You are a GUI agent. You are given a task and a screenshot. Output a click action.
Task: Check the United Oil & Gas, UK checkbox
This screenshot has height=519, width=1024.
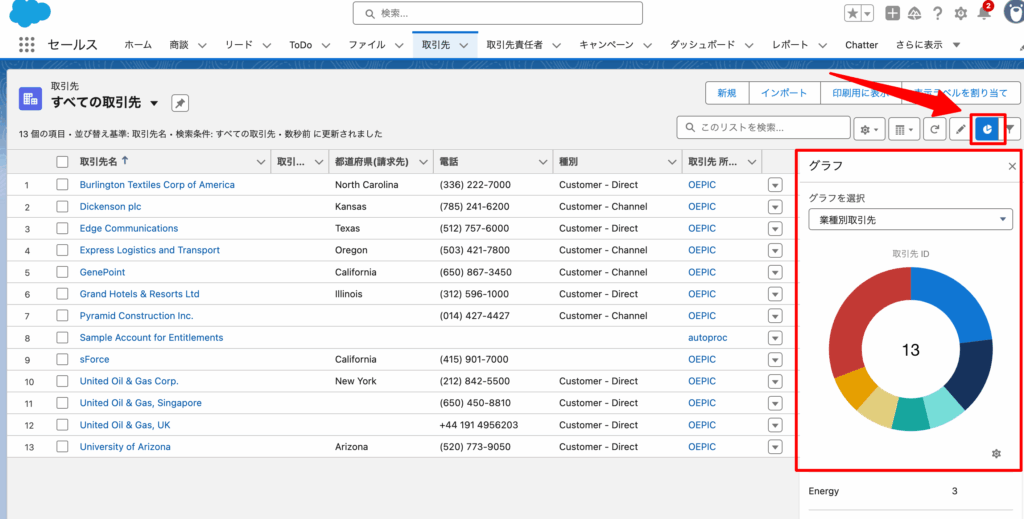click(x=62, y=425)
